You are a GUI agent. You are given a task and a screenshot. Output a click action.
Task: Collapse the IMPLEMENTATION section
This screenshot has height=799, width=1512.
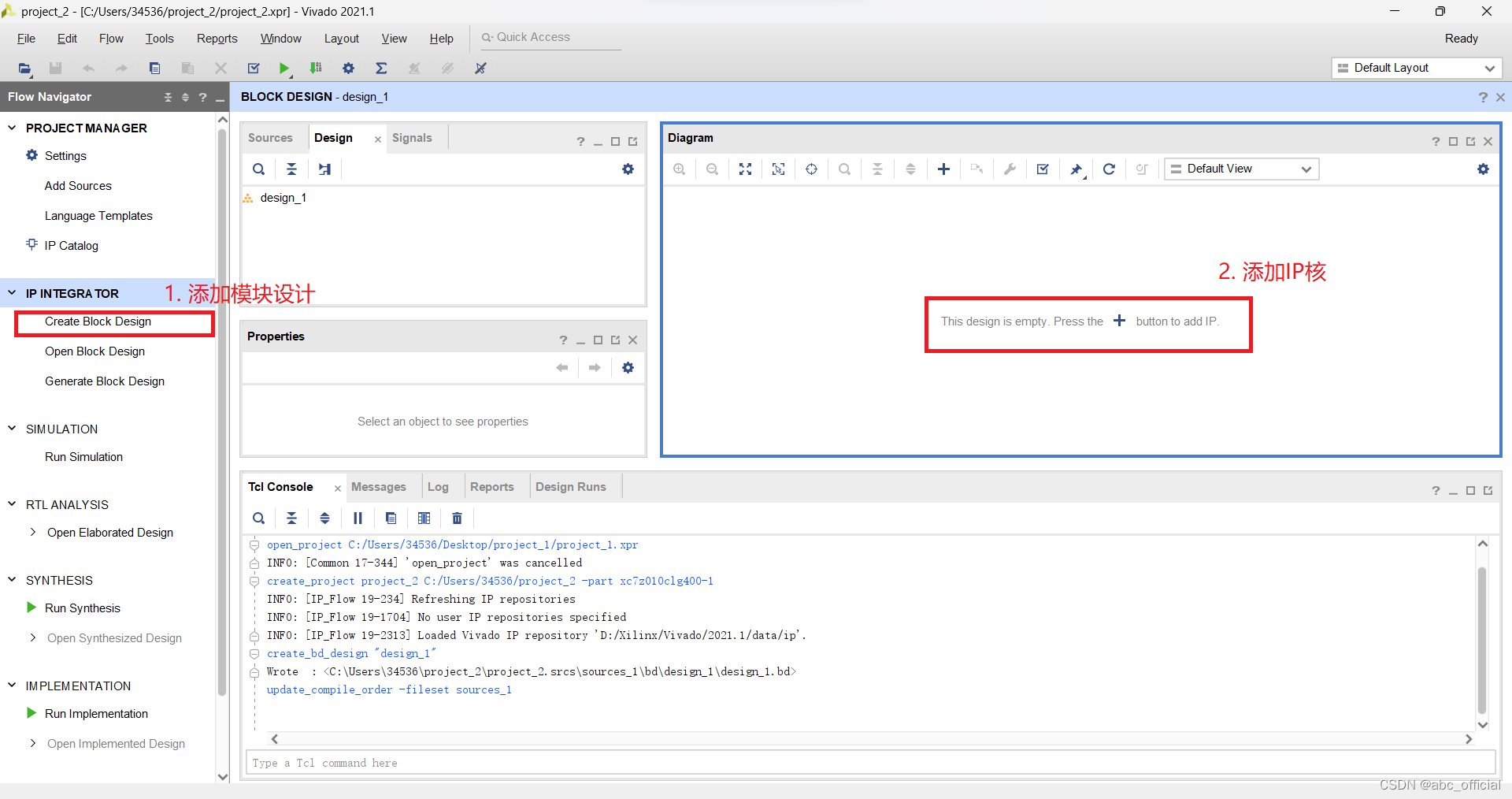tap(12, 686)
